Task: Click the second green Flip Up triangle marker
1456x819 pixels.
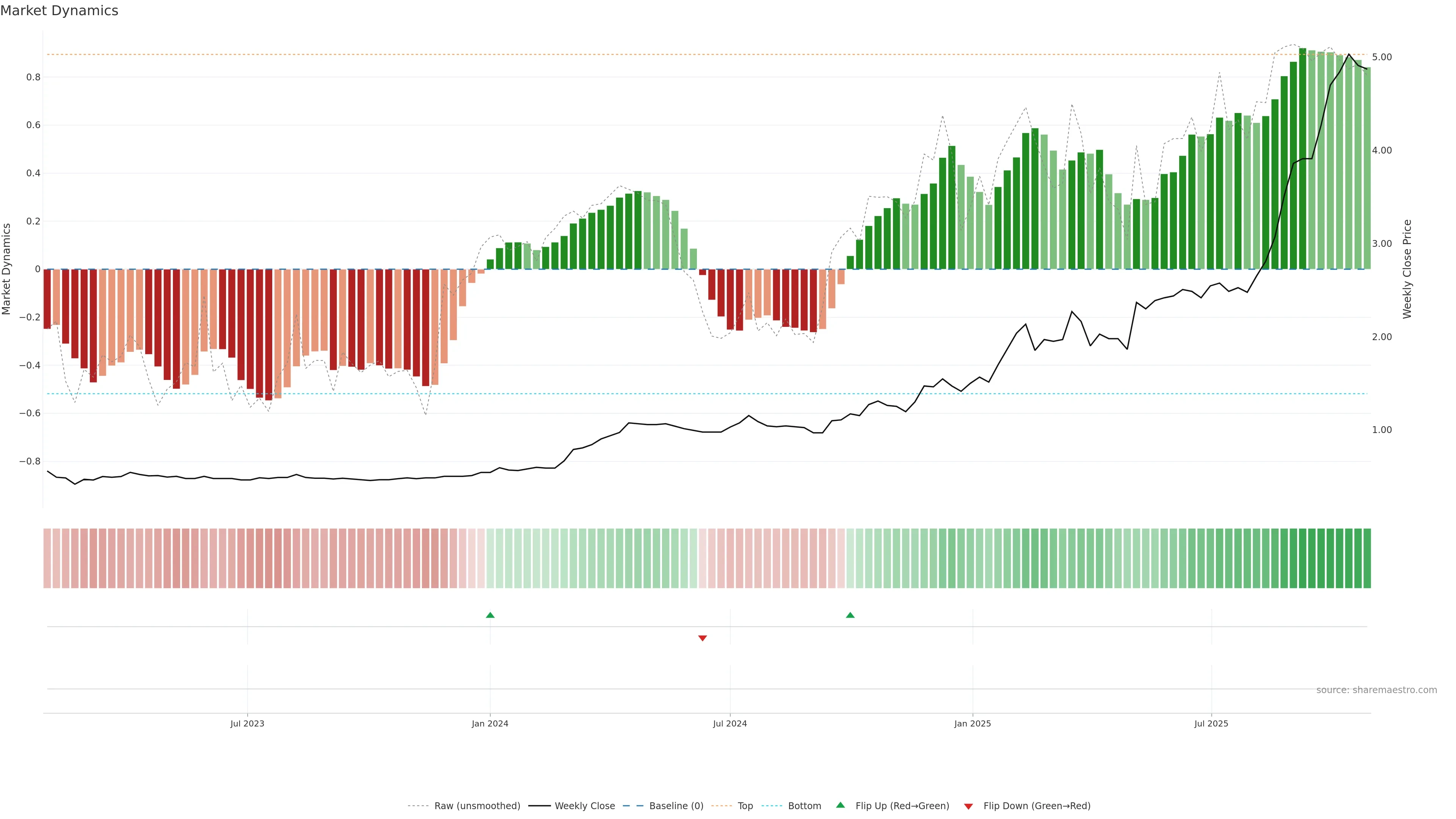Action: pyautogui.click(x=850, y=615)
